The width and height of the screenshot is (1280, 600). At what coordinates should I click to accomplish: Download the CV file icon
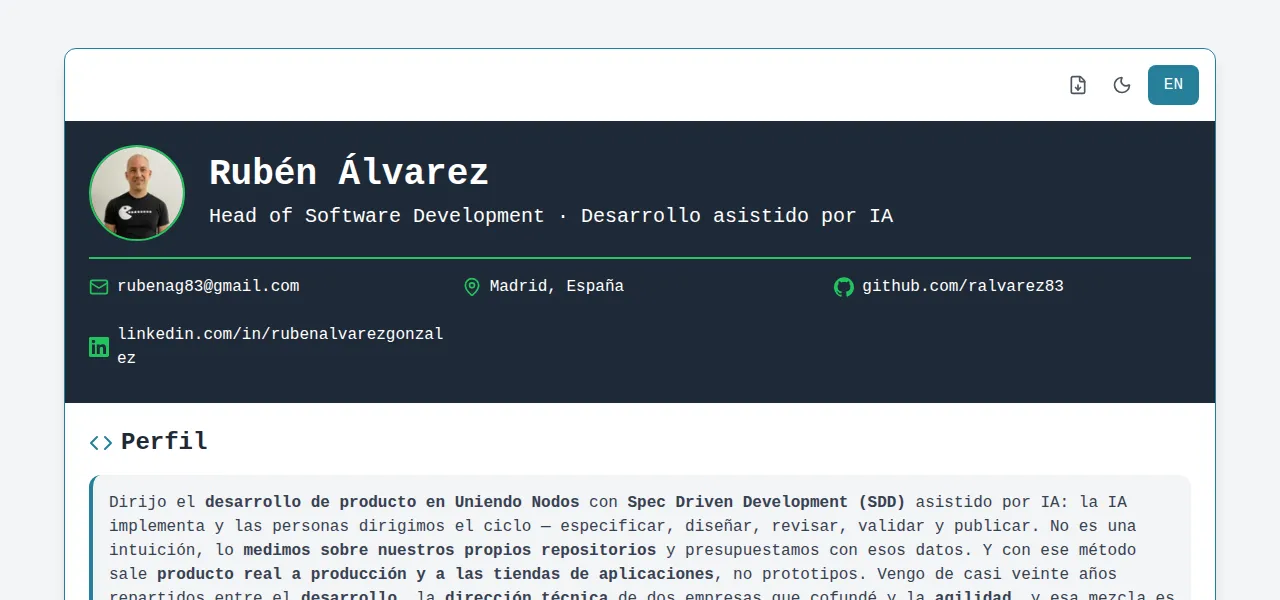(x=1078, y=85)
